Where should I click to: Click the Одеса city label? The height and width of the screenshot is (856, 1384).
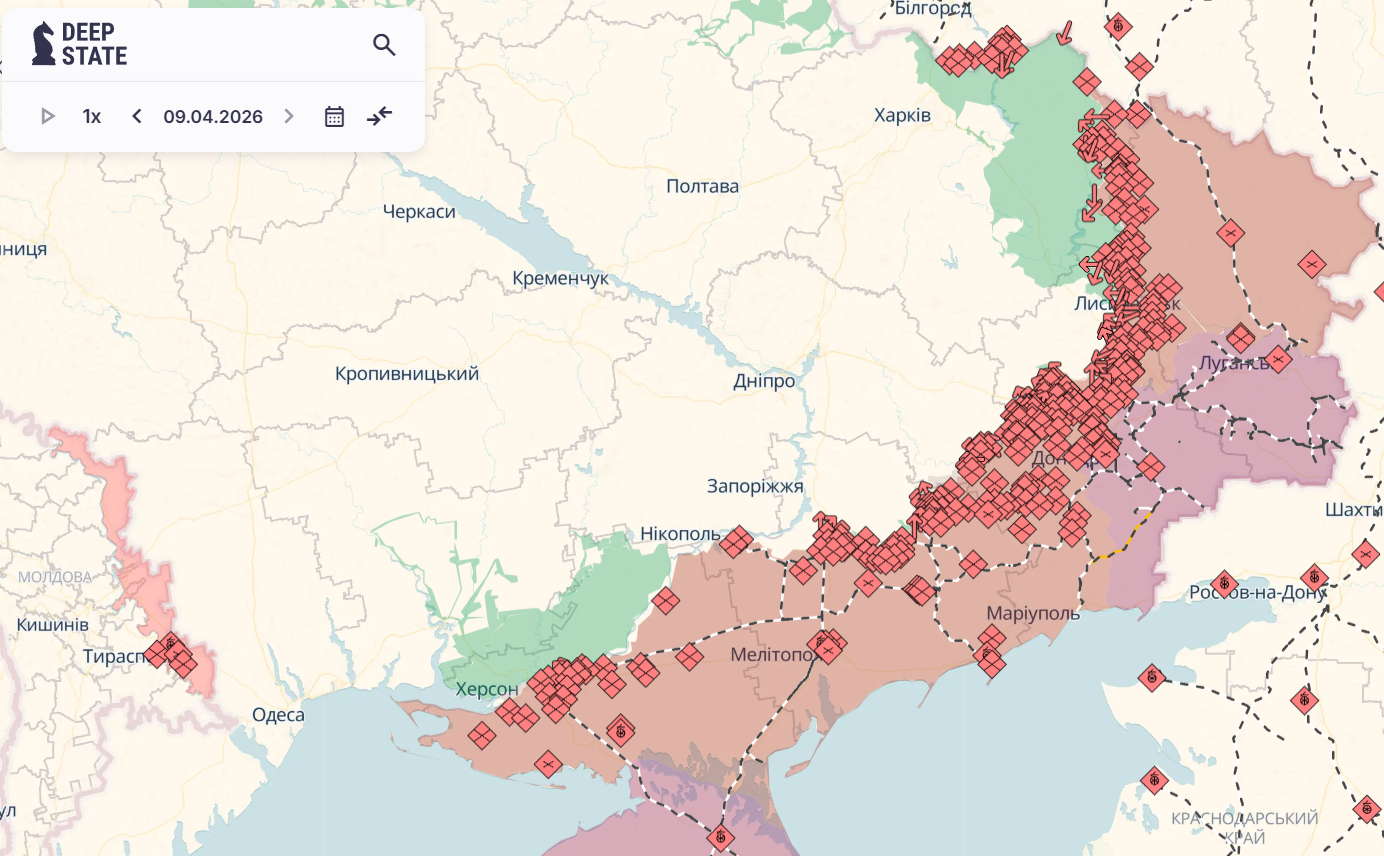coord(278,714)
